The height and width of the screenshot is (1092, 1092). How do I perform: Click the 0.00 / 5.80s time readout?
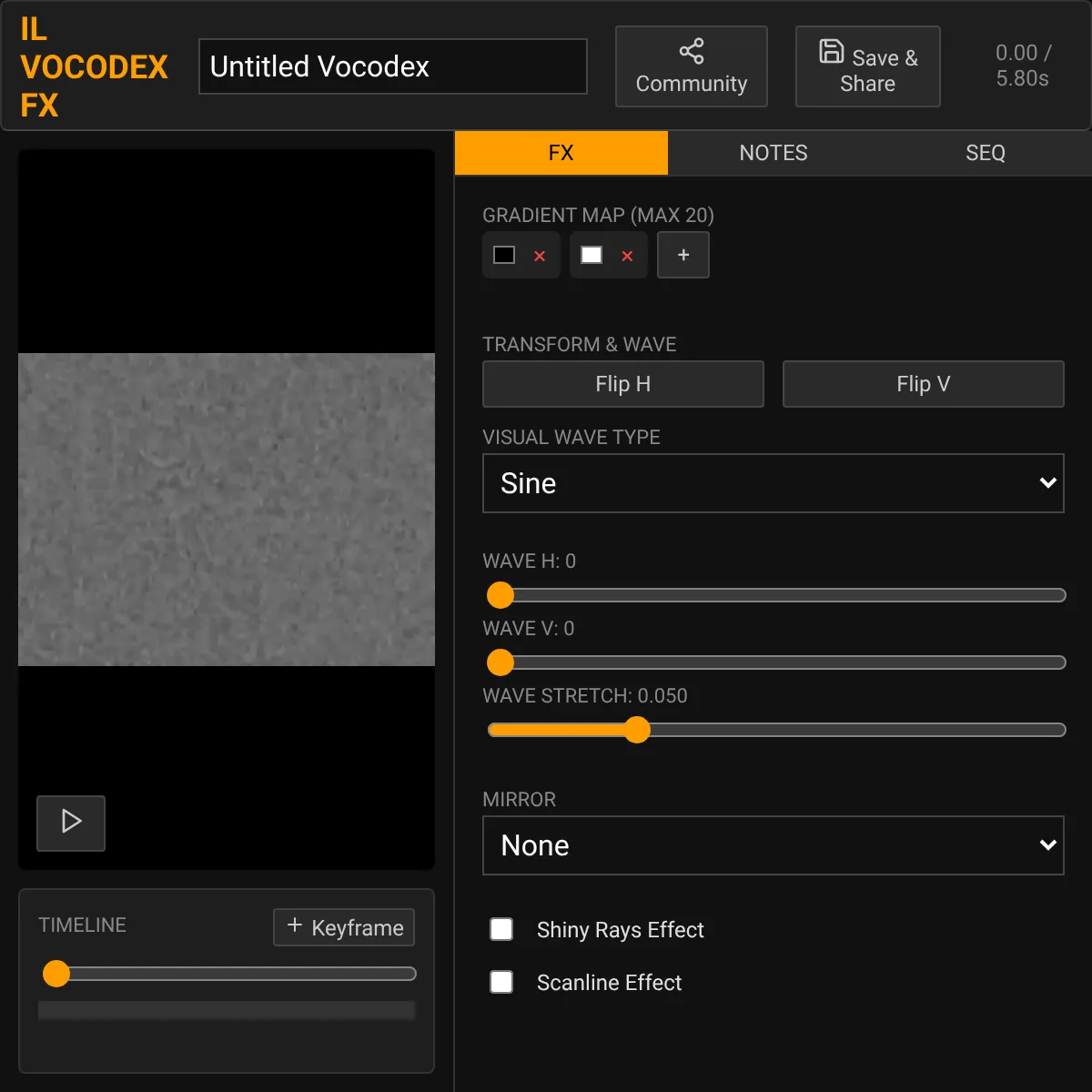[1023, 66]
